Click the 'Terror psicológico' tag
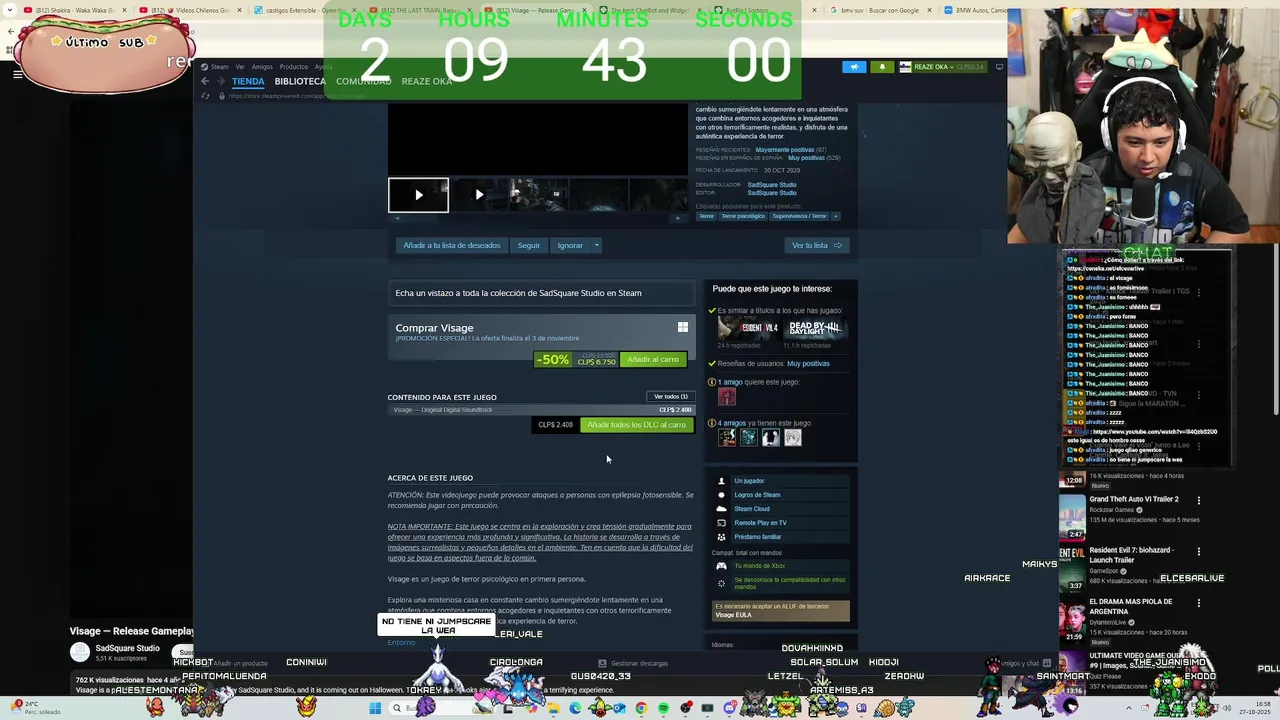This screenshot has height=720, width=1280. click(743, 216)
